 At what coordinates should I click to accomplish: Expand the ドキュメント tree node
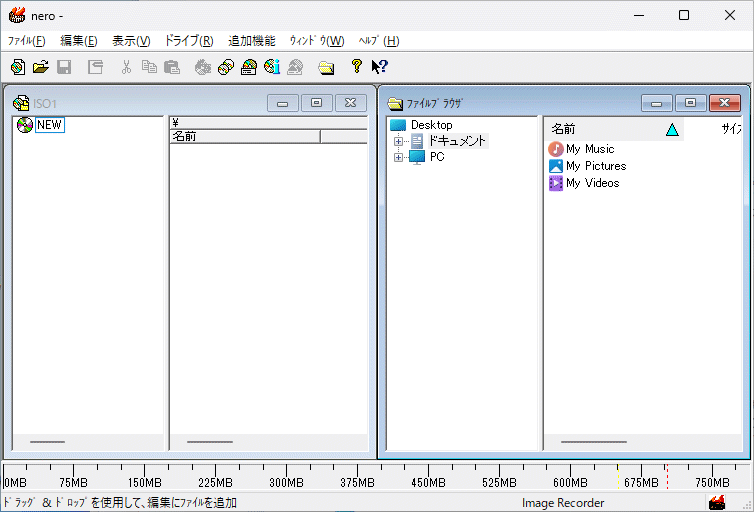coord(398,141)
